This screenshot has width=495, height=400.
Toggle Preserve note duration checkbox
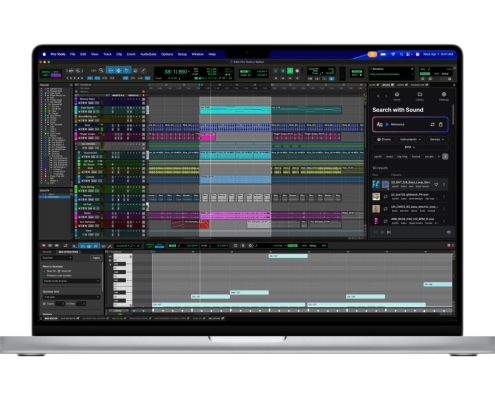click(44, 275)
